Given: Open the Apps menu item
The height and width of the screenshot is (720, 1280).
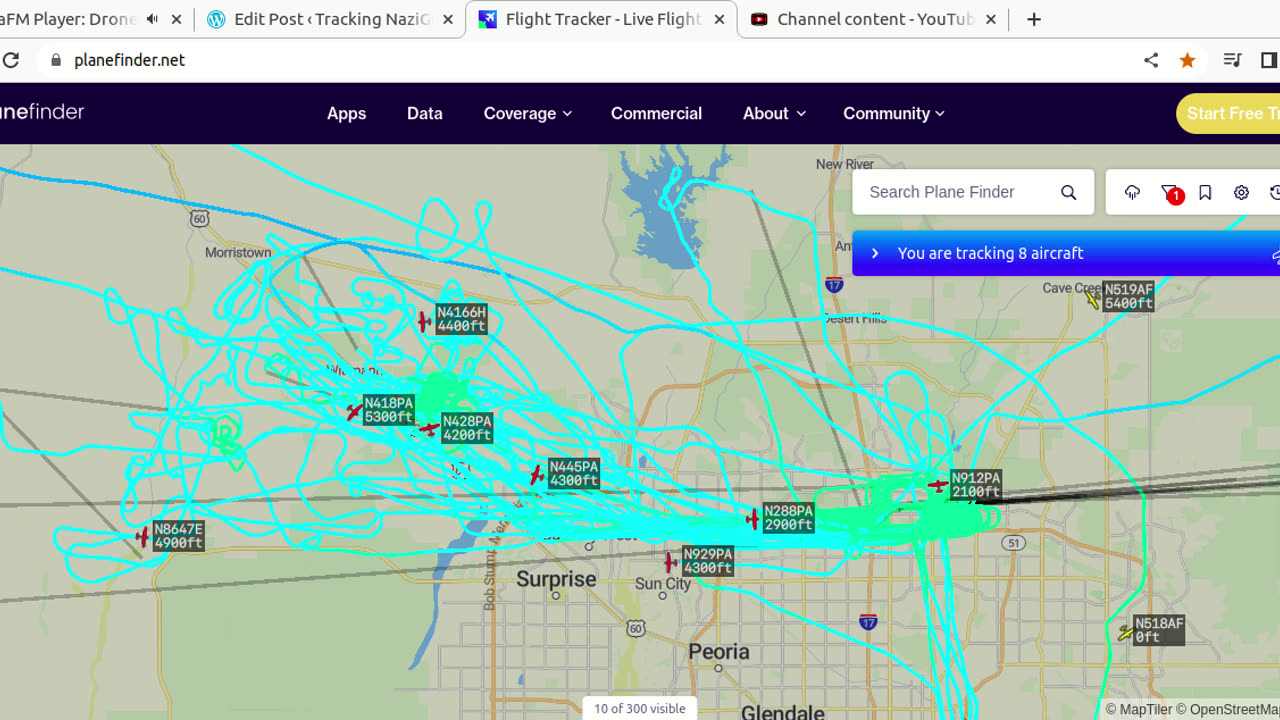Looking at the screenshot, I should click(x=346, y=113).
